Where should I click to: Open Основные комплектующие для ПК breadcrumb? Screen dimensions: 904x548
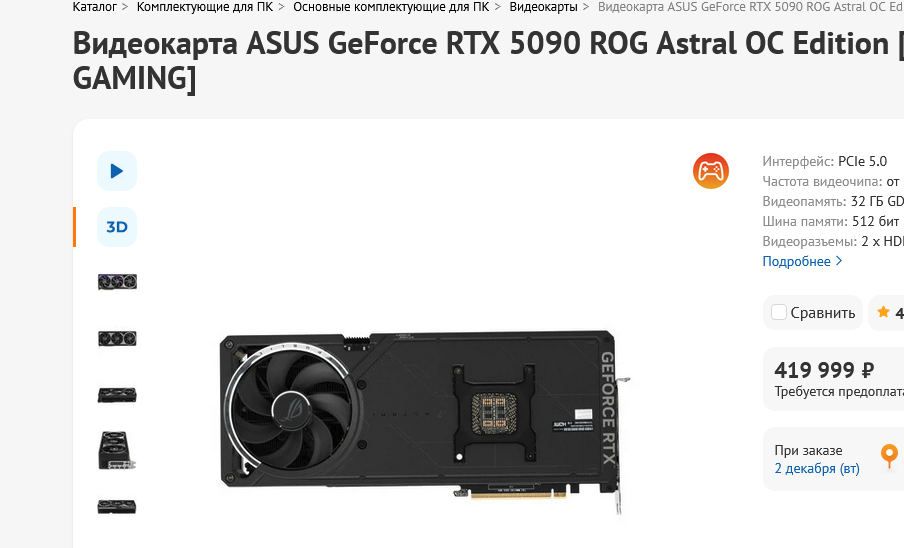(x=391, y=7)
